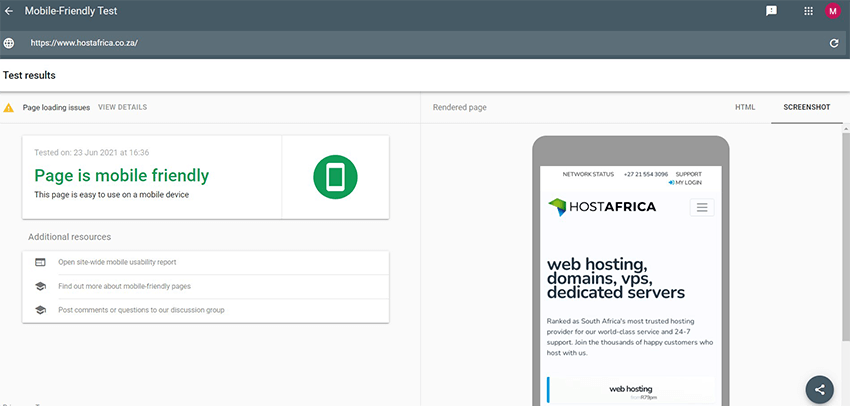This screenshot has height=406, width=850.
Task: Click the warning triangle icon
Action: [9, 107]
